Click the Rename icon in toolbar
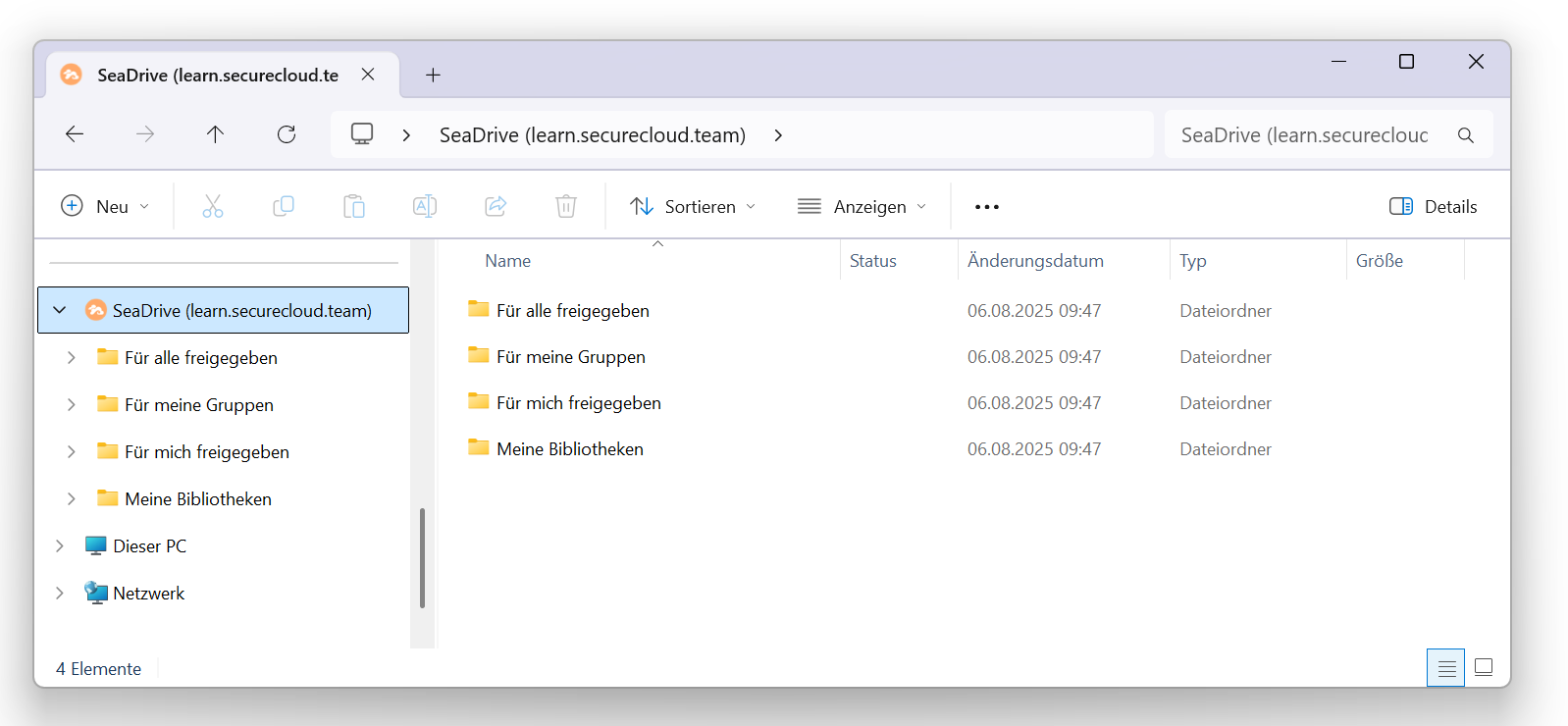Viewport: 1568px width, 726px height. 425,206
